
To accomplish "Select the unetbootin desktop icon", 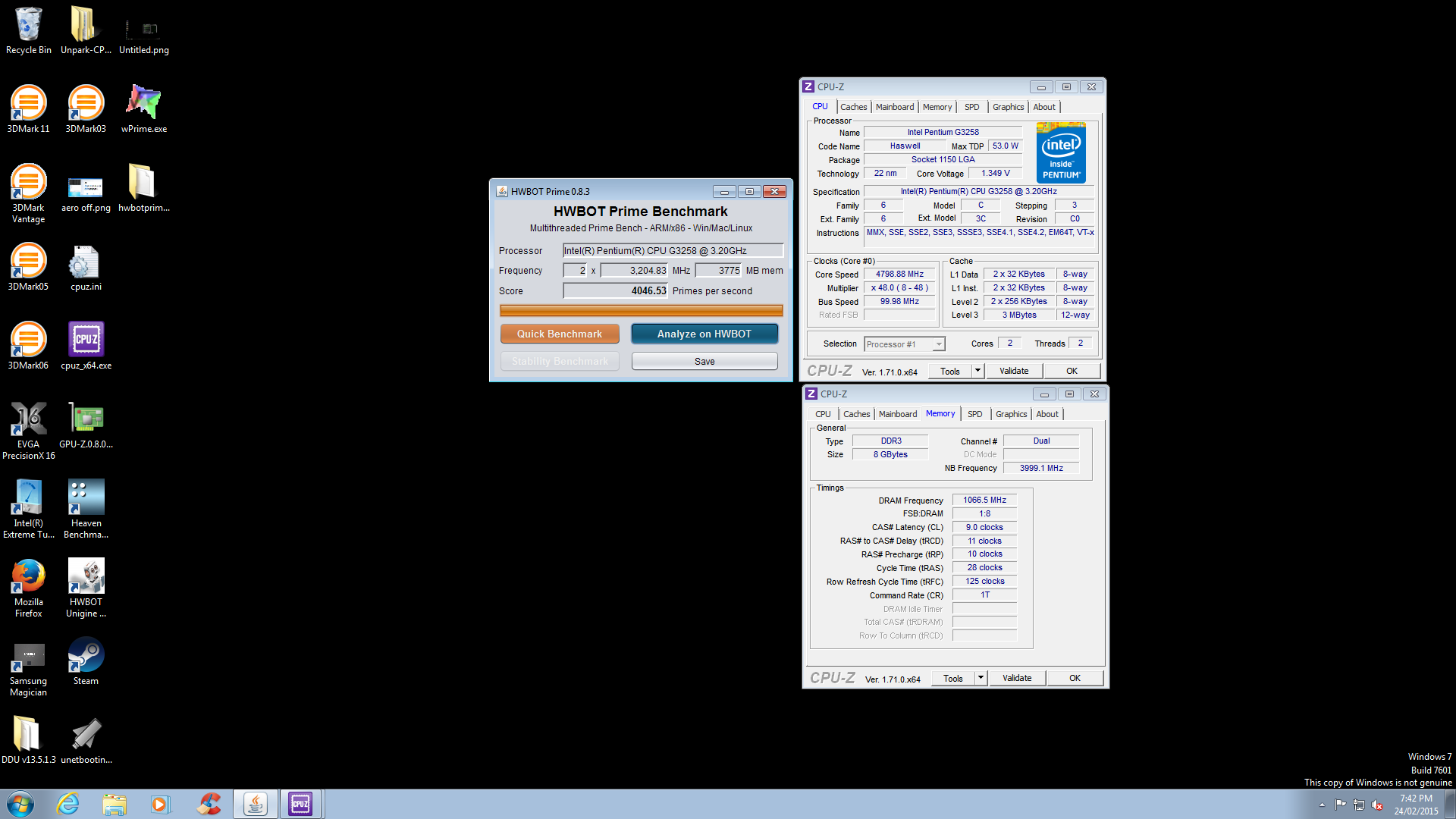I will [86, 740].
